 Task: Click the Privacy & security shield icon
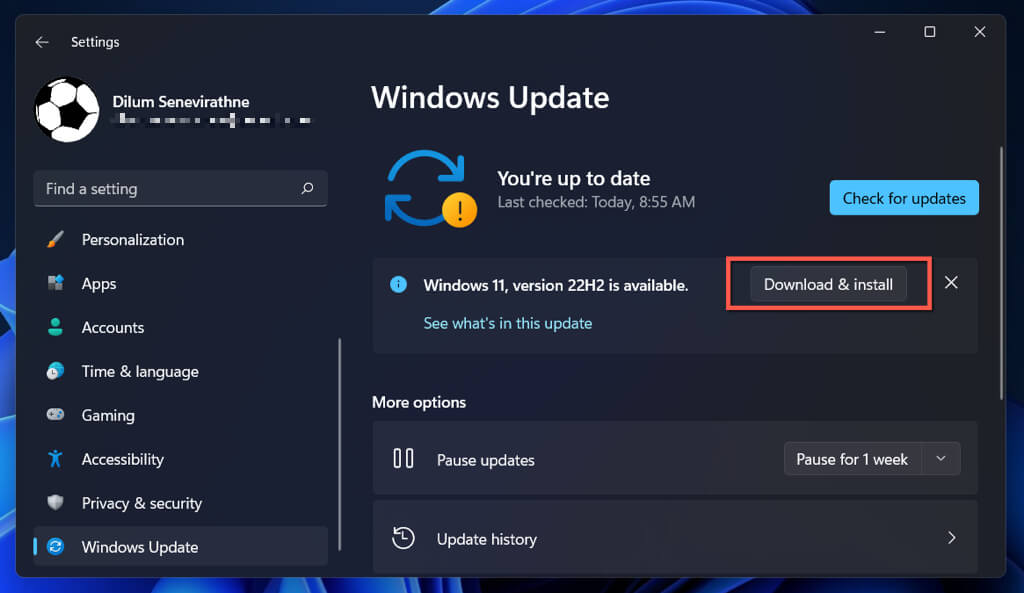click(x=56, y=503)
